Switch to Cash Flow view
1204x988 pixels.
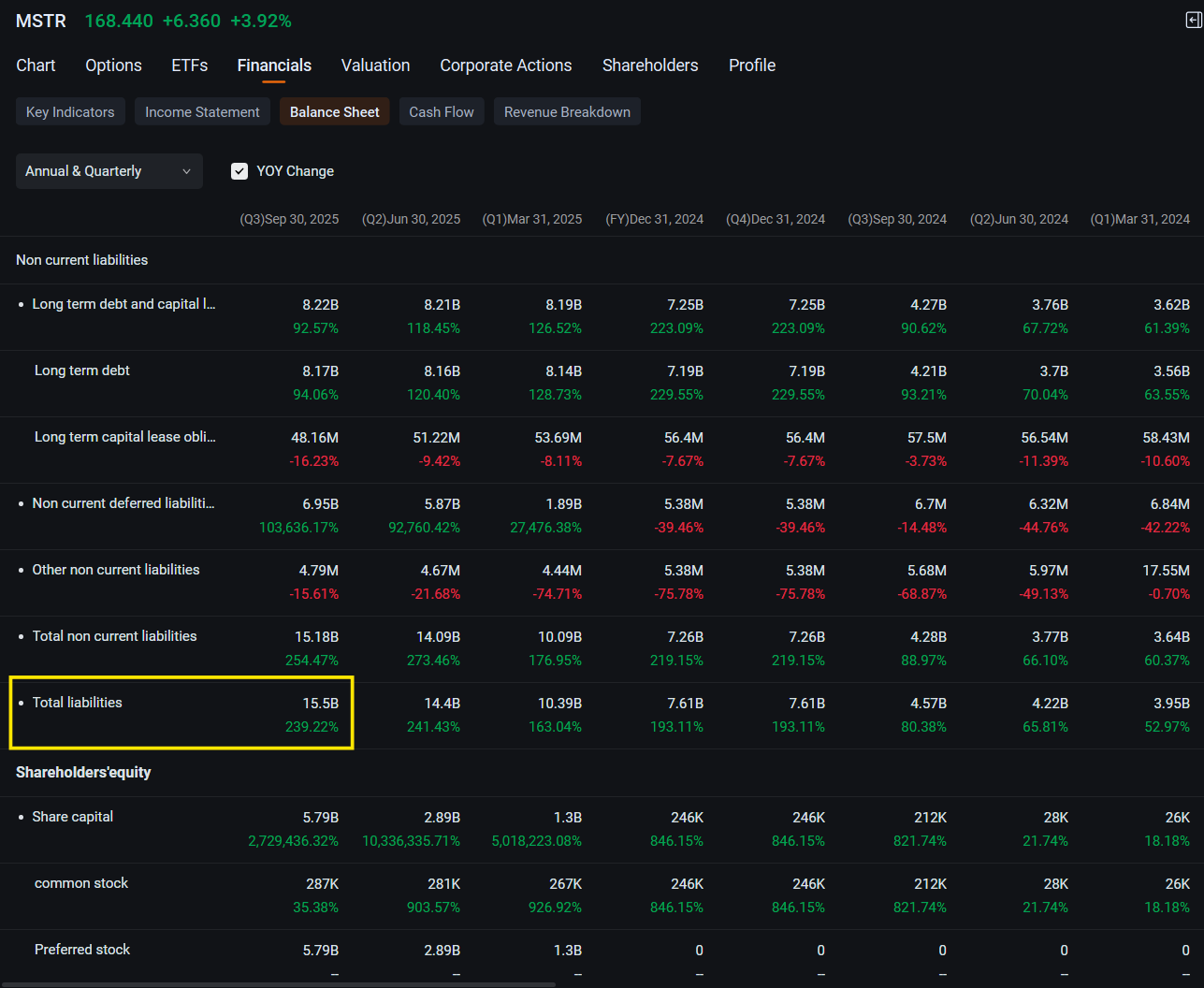(442, 112)
